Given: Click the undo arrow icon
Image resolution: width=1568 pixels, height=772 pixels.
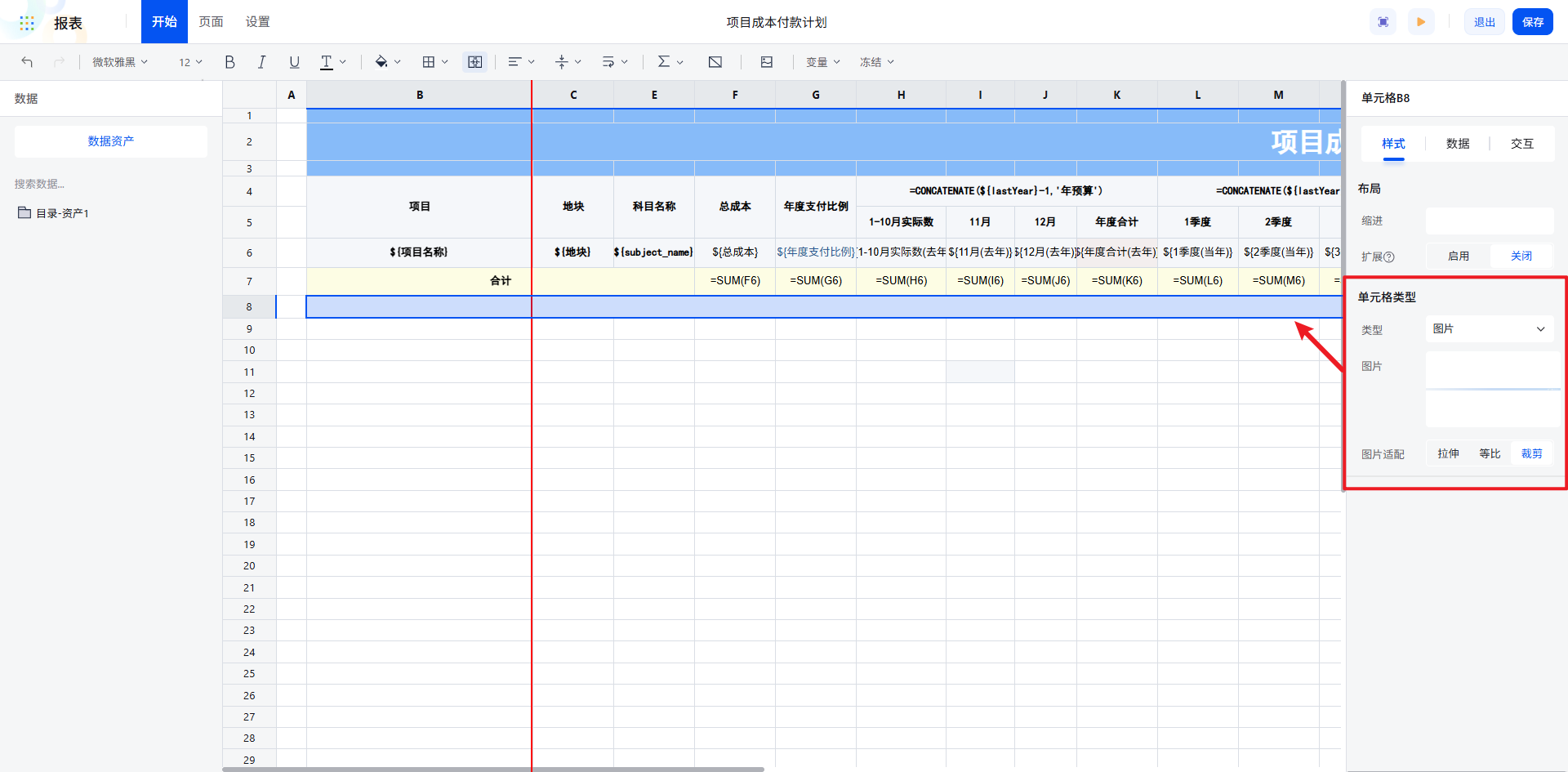Looking at the screenshot, I should (x=27, y=62).
